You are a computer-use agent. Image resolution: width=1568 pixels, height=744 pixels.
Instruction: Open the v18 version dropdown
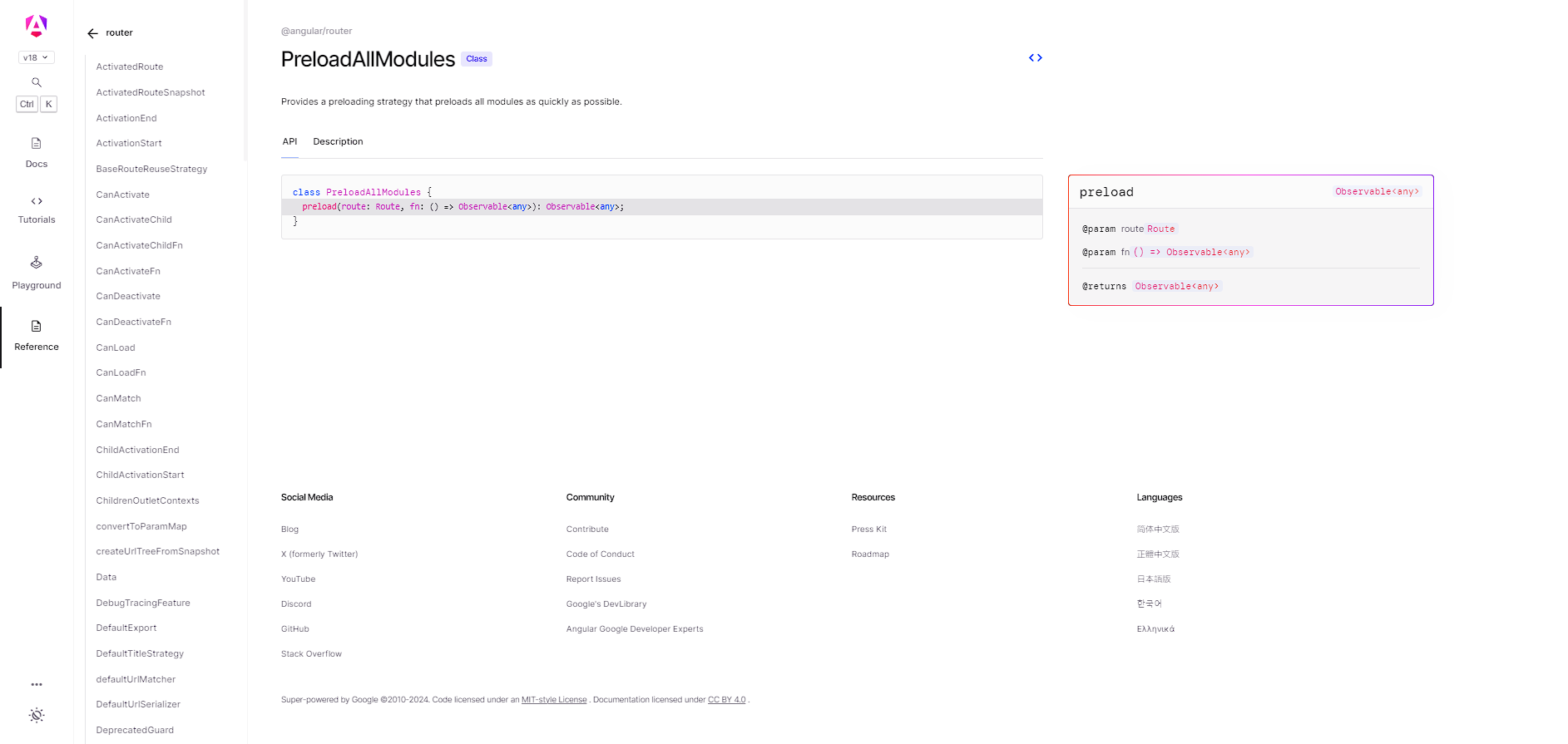click(36, 57)
